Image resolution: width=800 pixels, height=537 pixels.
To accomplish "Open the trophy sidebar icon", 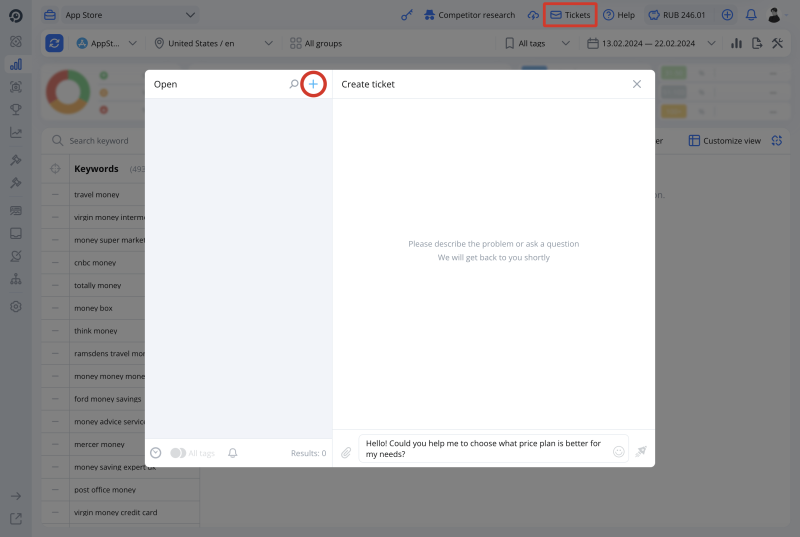I will 16,109.
